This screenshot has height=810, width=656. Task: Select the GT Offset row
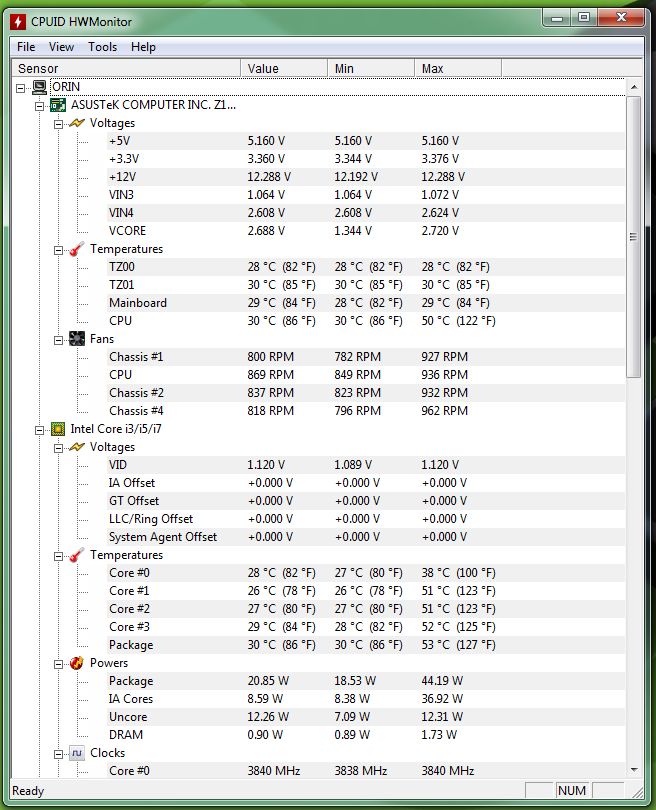(366, 501)
